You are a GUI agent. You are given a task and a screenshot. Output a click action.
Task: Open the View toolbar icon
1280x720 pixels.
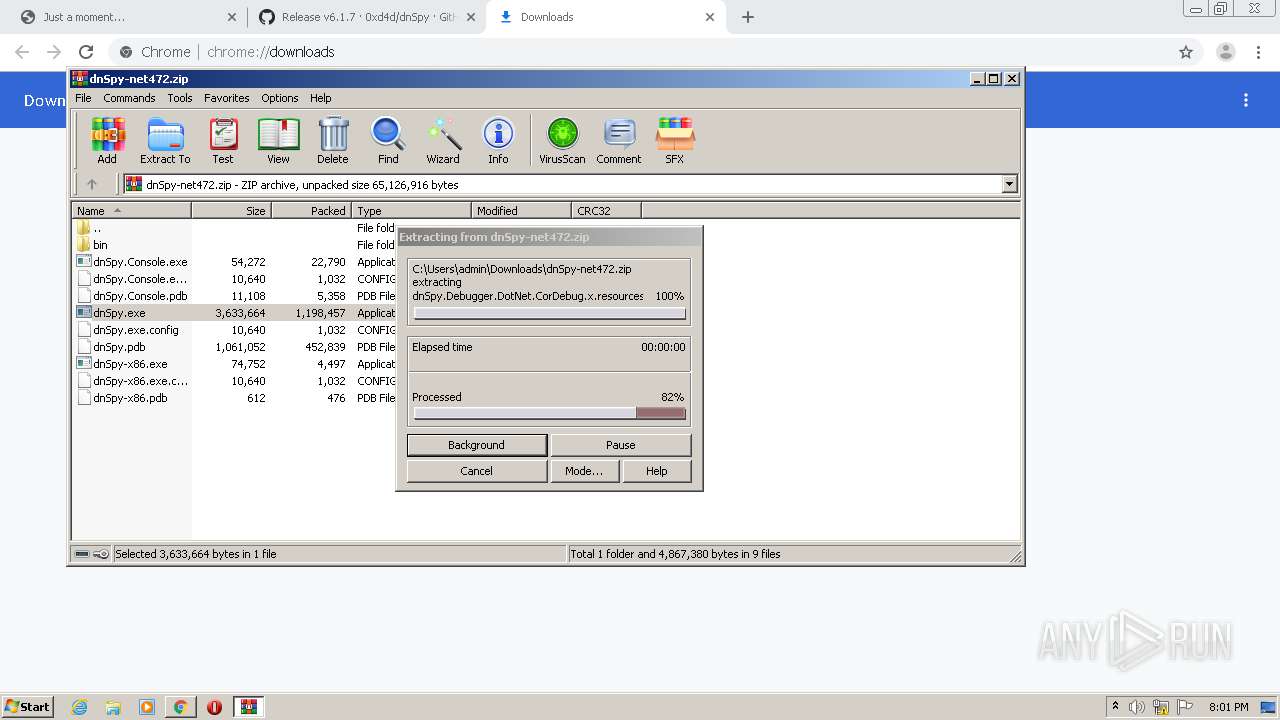pos(278,140)
